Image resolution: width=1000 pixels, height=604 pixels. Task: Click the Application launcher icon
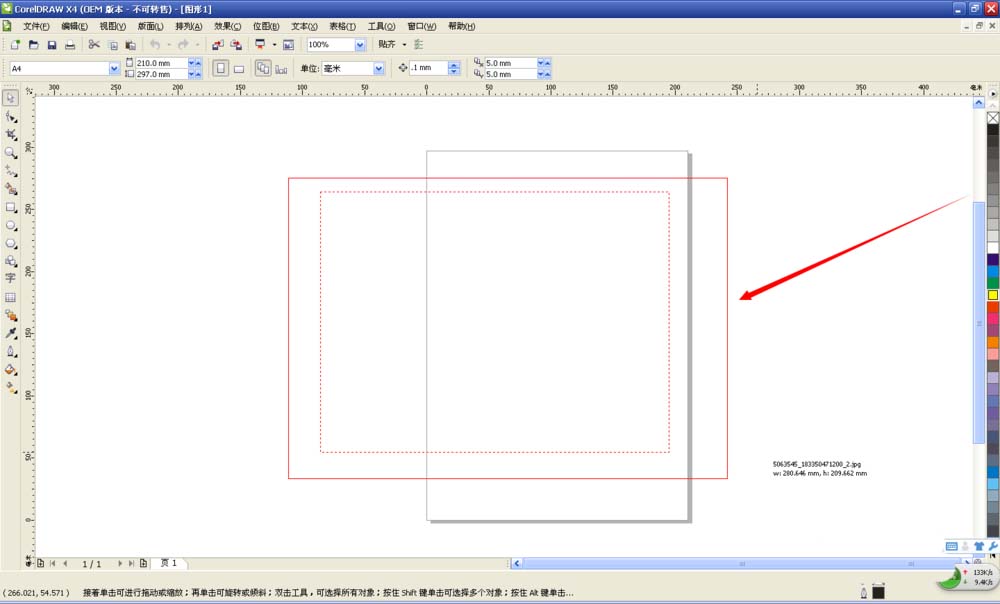[260, 45]
